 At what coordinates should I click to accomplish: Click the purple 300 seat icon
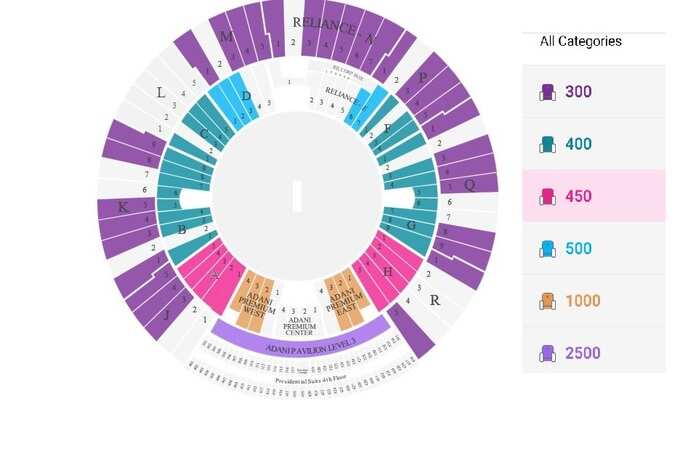click(547, 92)
